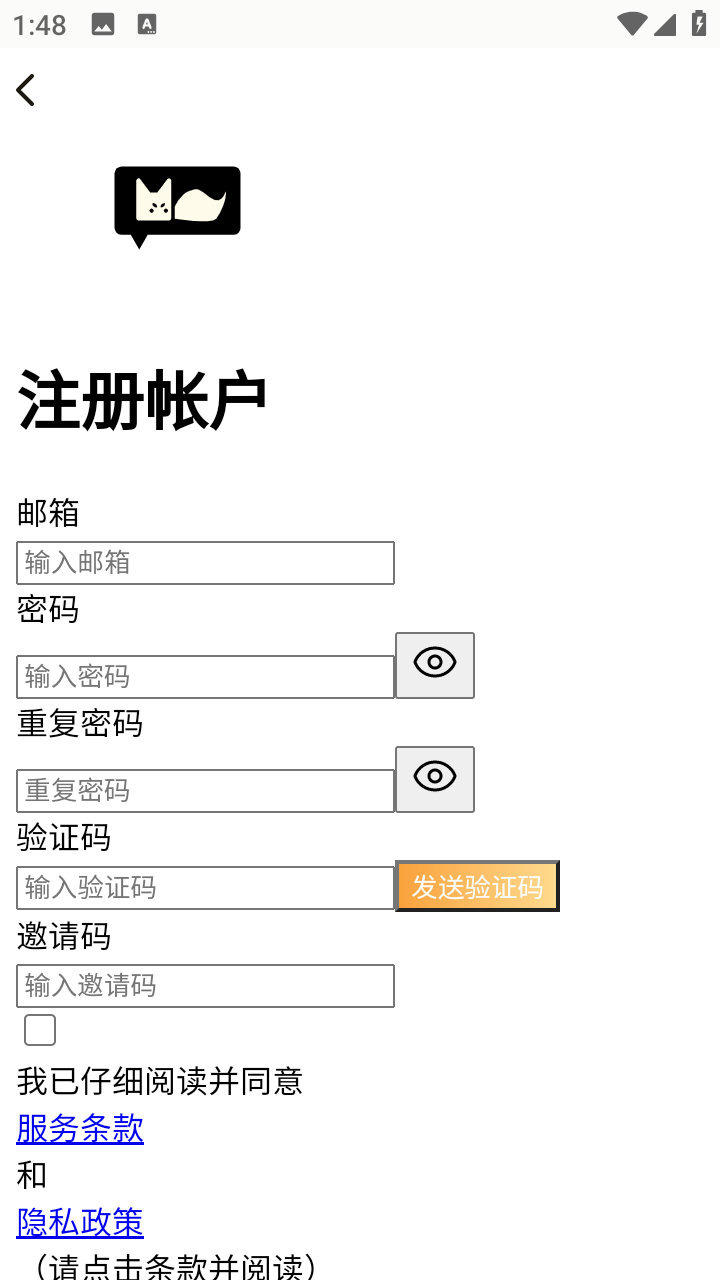Screen dimensions: 720x1280
Task: Tap the back arrow icon
Action: (26, 90)
